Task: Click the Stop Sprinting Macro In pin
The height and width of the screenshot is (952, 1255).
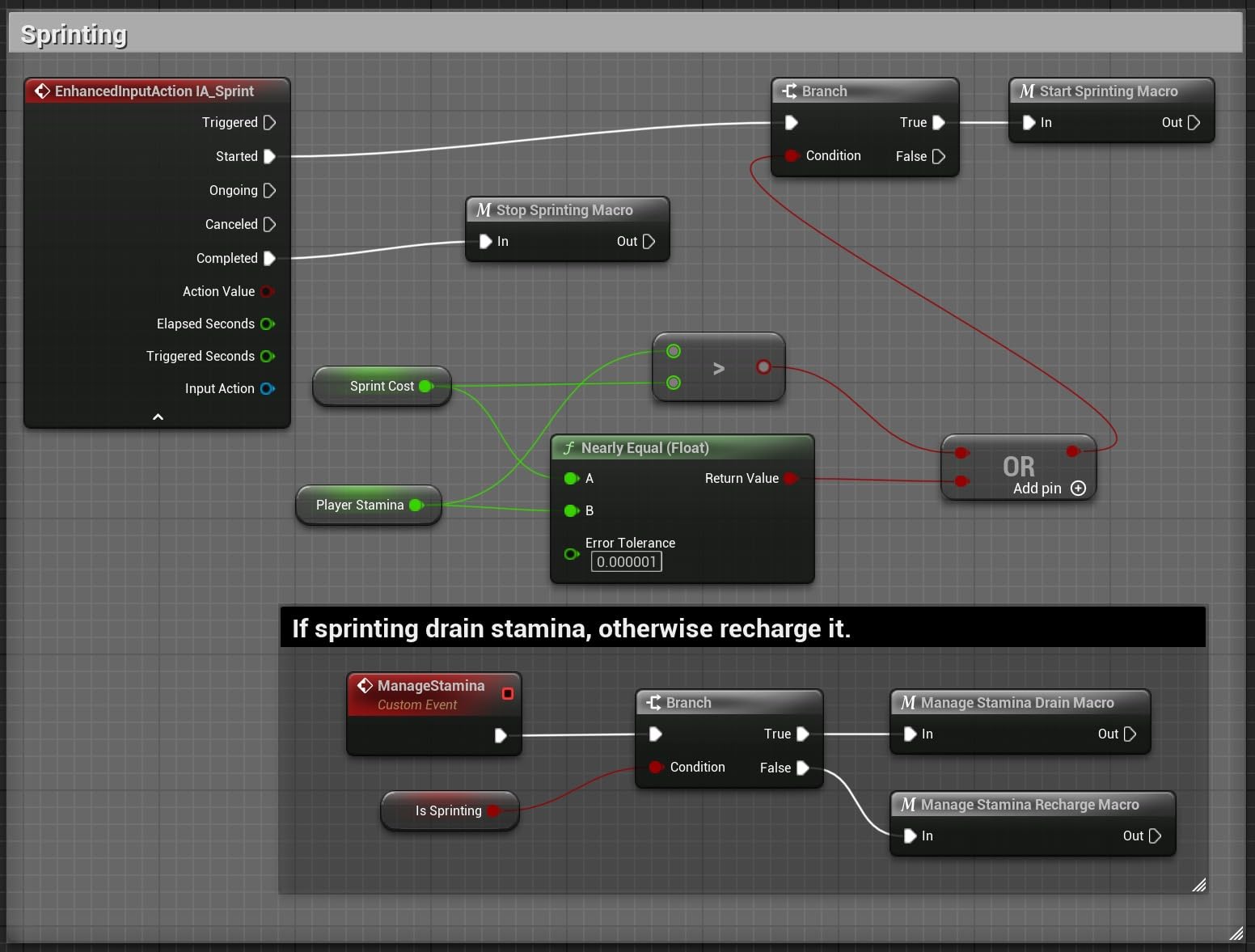Action: (485, 241)
